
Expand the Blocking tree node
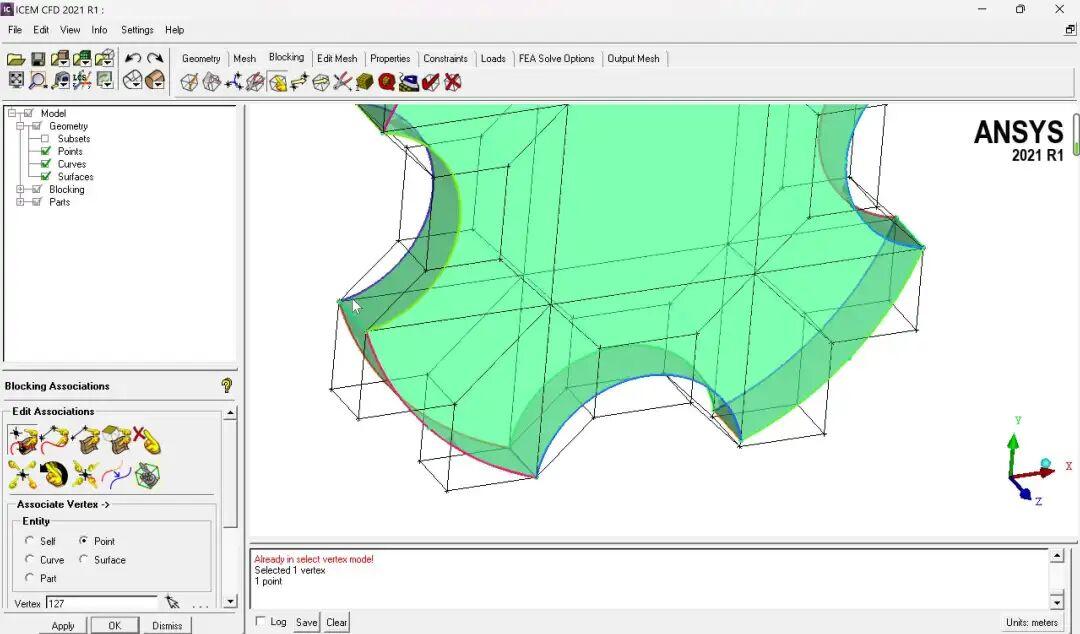pyautogui.click(x=21, y=189)
